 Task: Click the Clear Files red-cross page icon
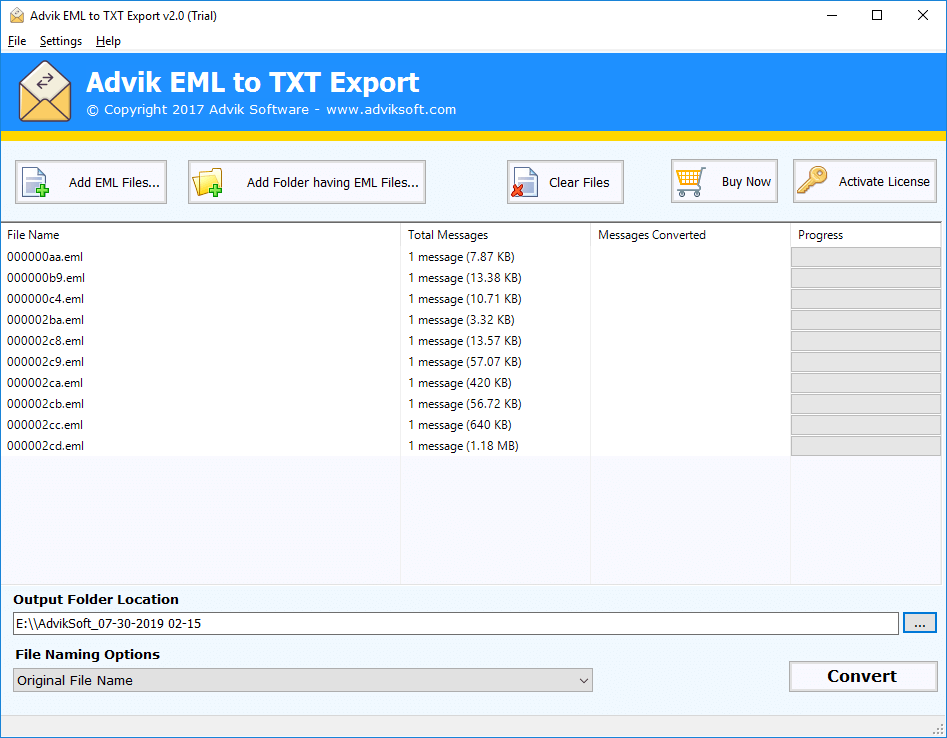tap(524, 182)
